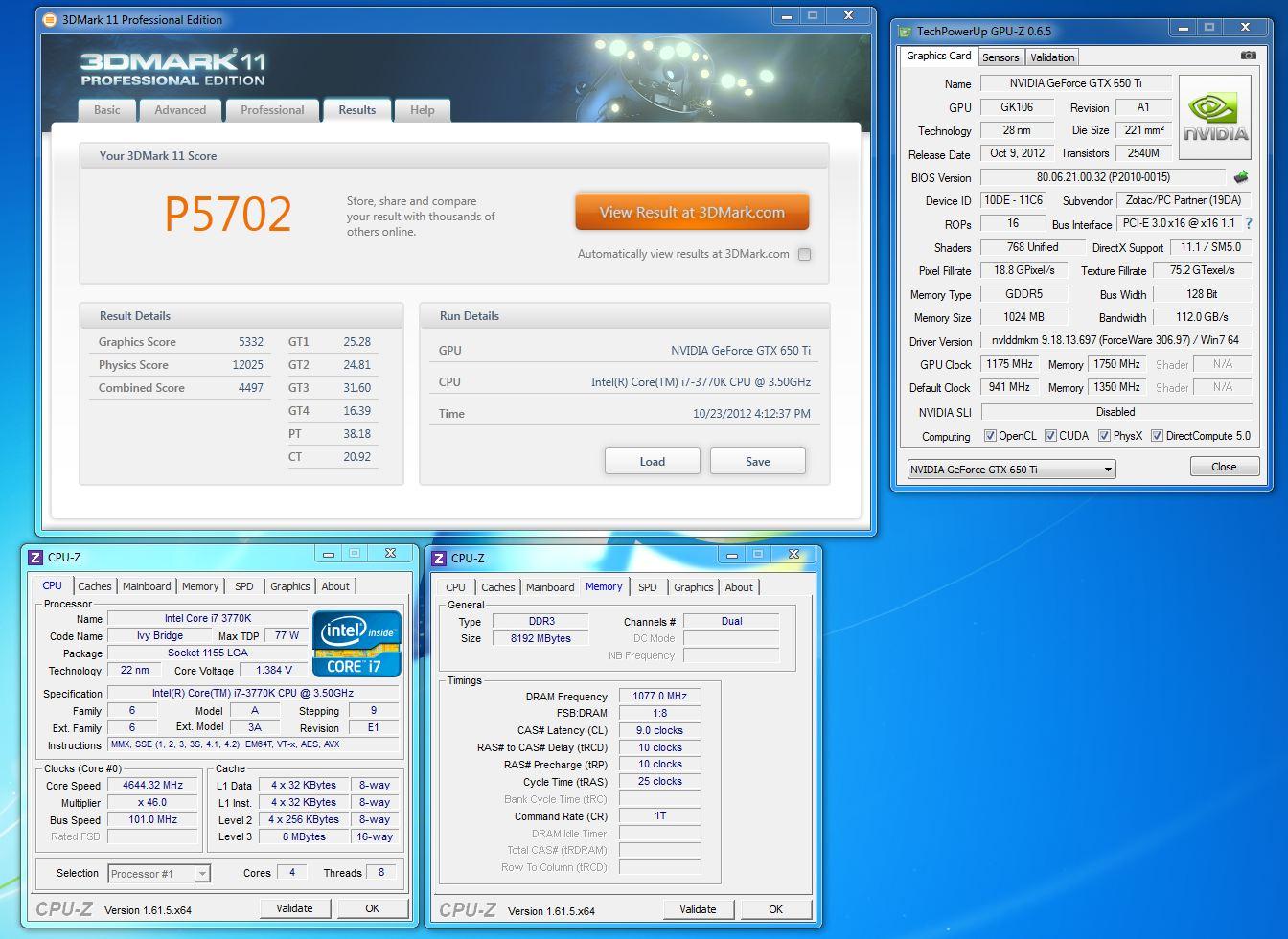Open the Processor #1 selection dropdown
This screenshot has width=1288, height=939.
[159, 874]
